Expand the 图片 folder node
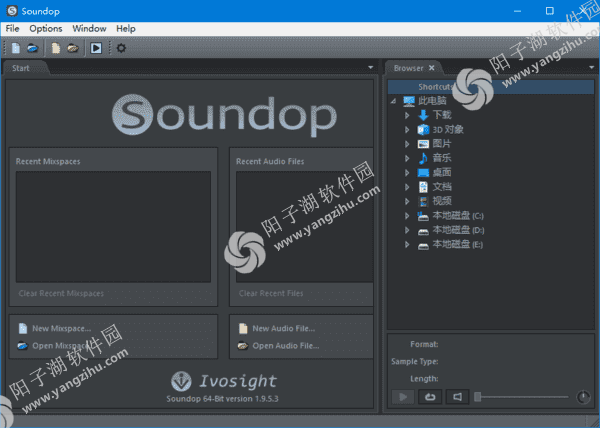The height and width of the screenshot is (428, 600). [407, 144]
